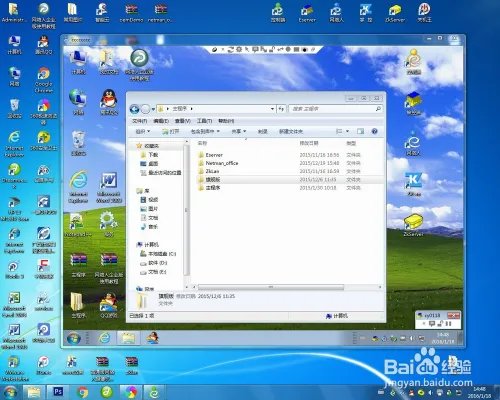Click Photoshop on the local taskbar
500x400 pixels.
point(58,392)
